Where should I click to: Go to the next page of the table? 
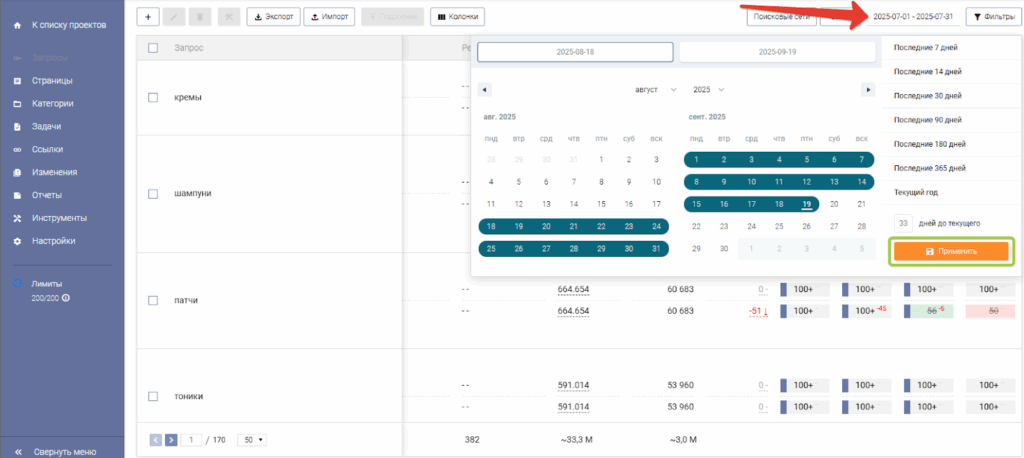click(x=171, y=439)
